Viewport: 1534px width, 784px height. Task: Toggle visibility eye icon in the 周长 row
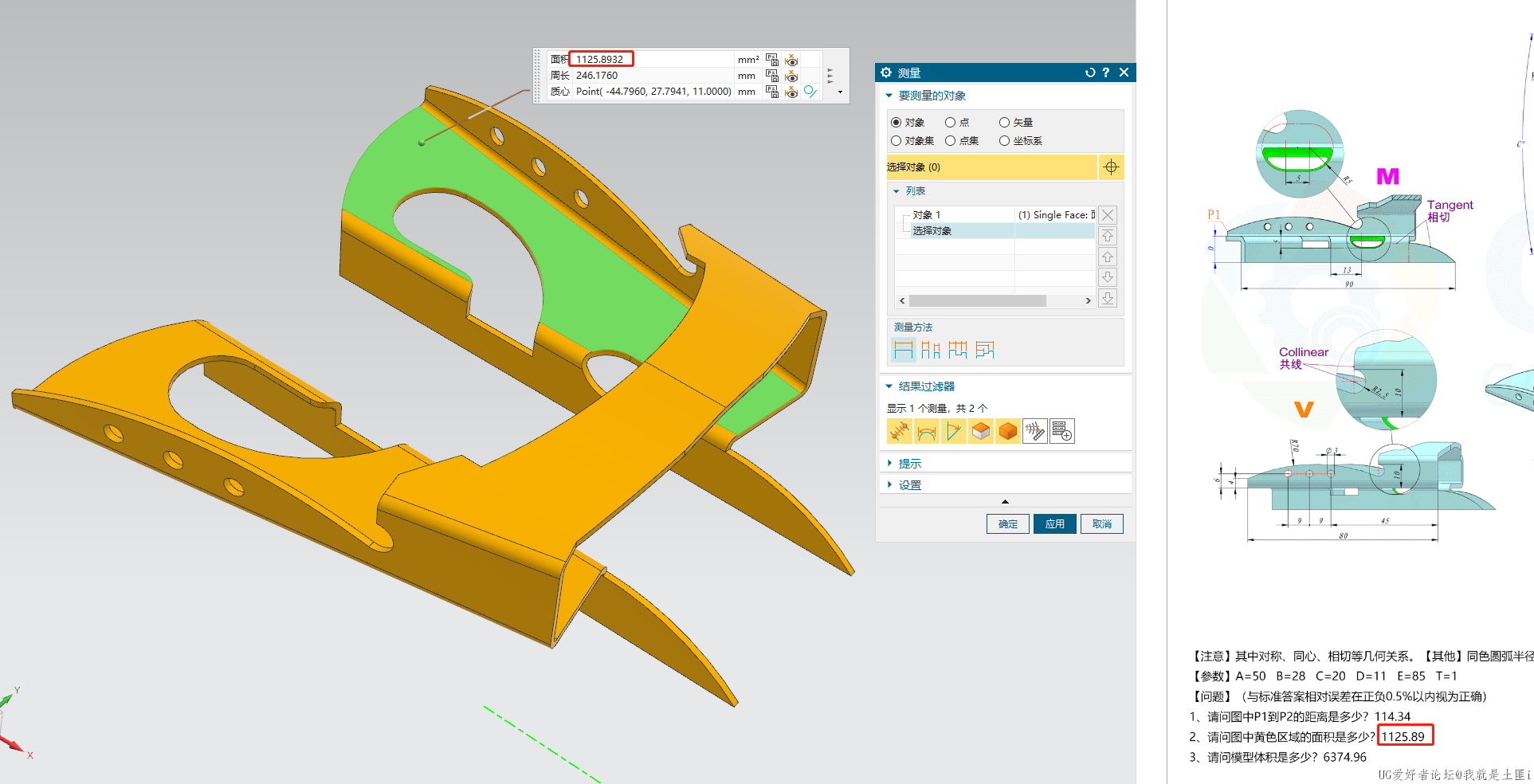tap(791, 76)
